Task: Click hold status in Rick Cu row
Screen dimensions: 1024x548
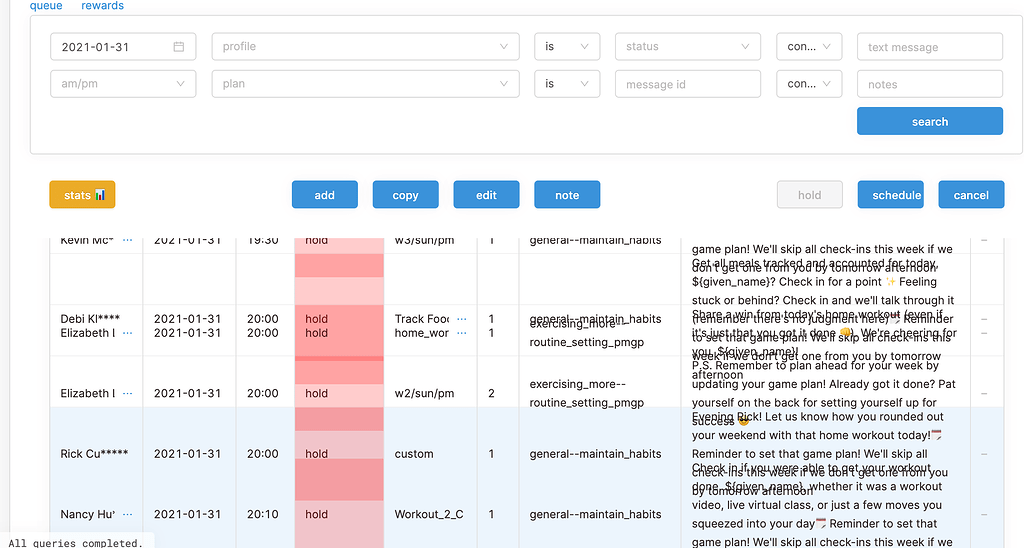Action: pyautogui.click(x=317, y=454)
